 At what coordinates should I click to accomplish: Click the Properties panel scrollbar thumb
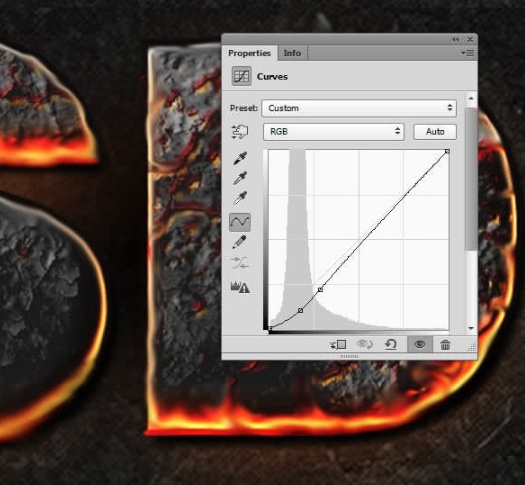click(x=471, y=178)
